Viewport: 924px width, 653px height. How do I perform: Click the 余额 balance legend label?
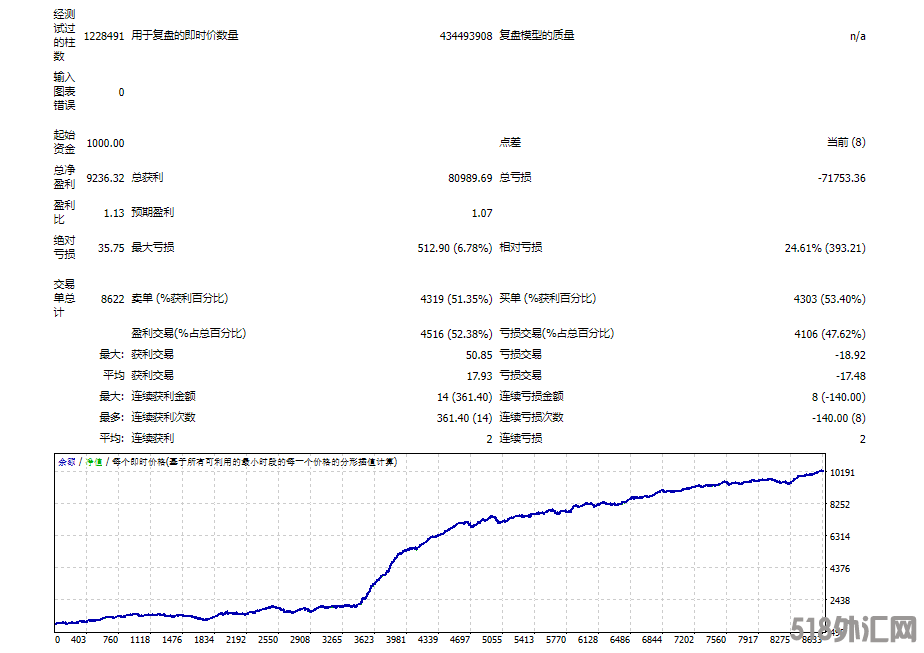(66, 462)
